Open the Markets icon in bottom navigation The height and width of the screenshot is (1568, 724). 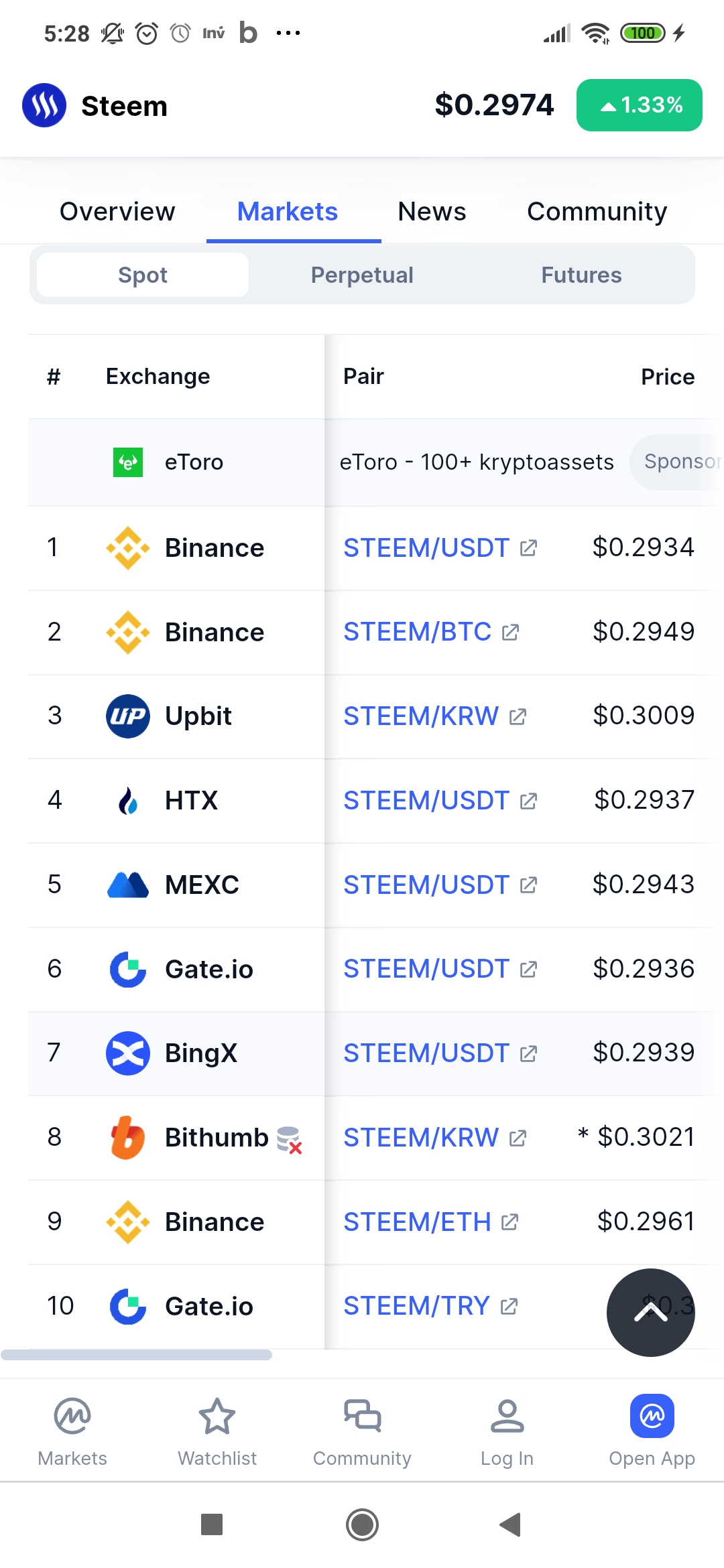coord(72,1416)
